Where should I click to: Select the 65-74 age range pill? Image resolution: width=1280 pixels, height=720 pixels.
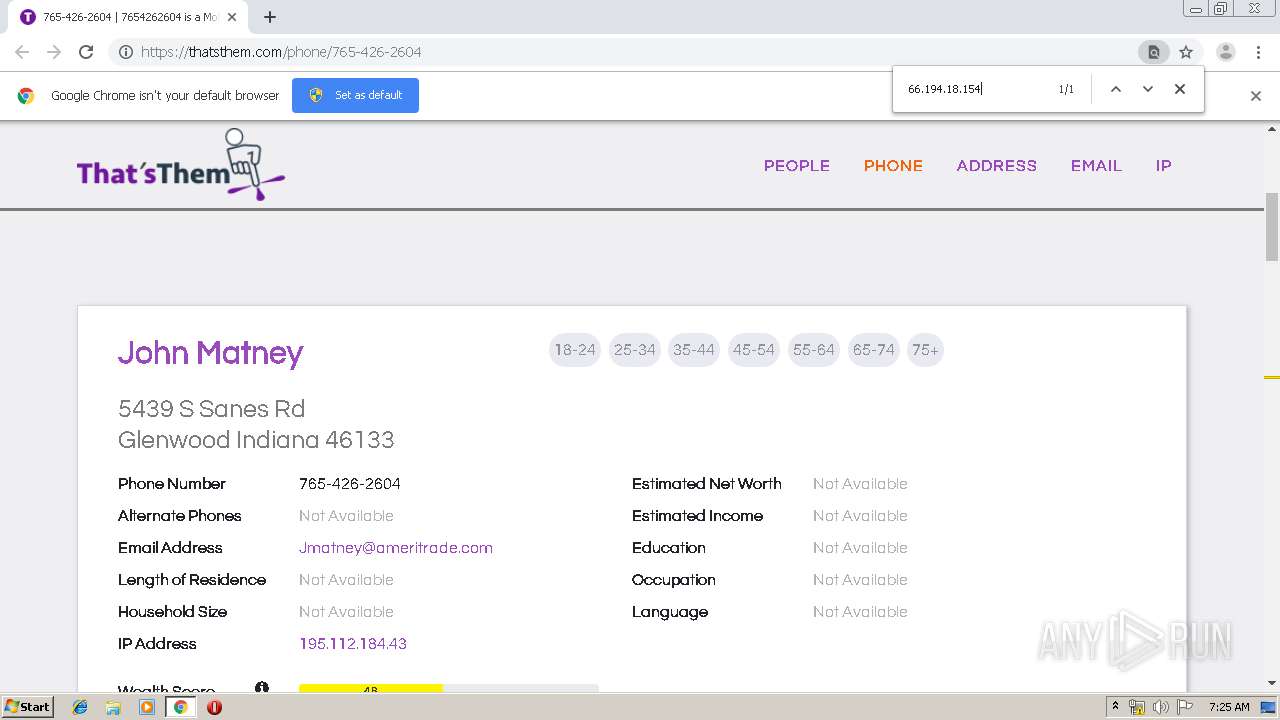point(873,350)
